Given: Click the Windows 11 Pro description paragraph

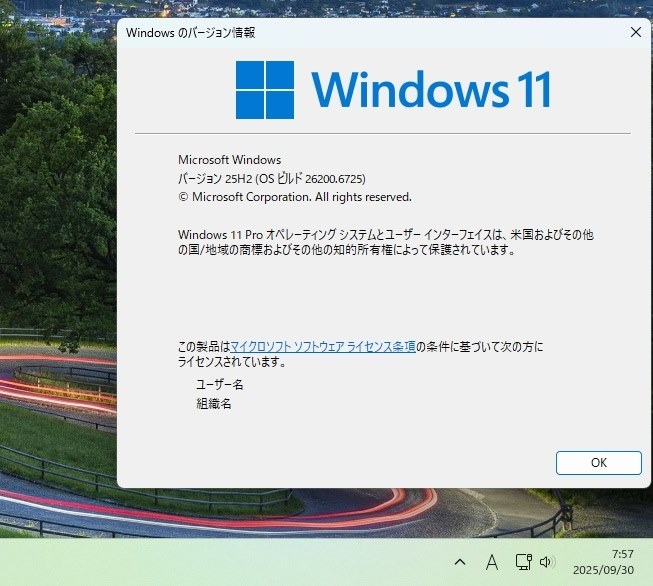Looking at the screenshot, I should [x=385, y=242].
